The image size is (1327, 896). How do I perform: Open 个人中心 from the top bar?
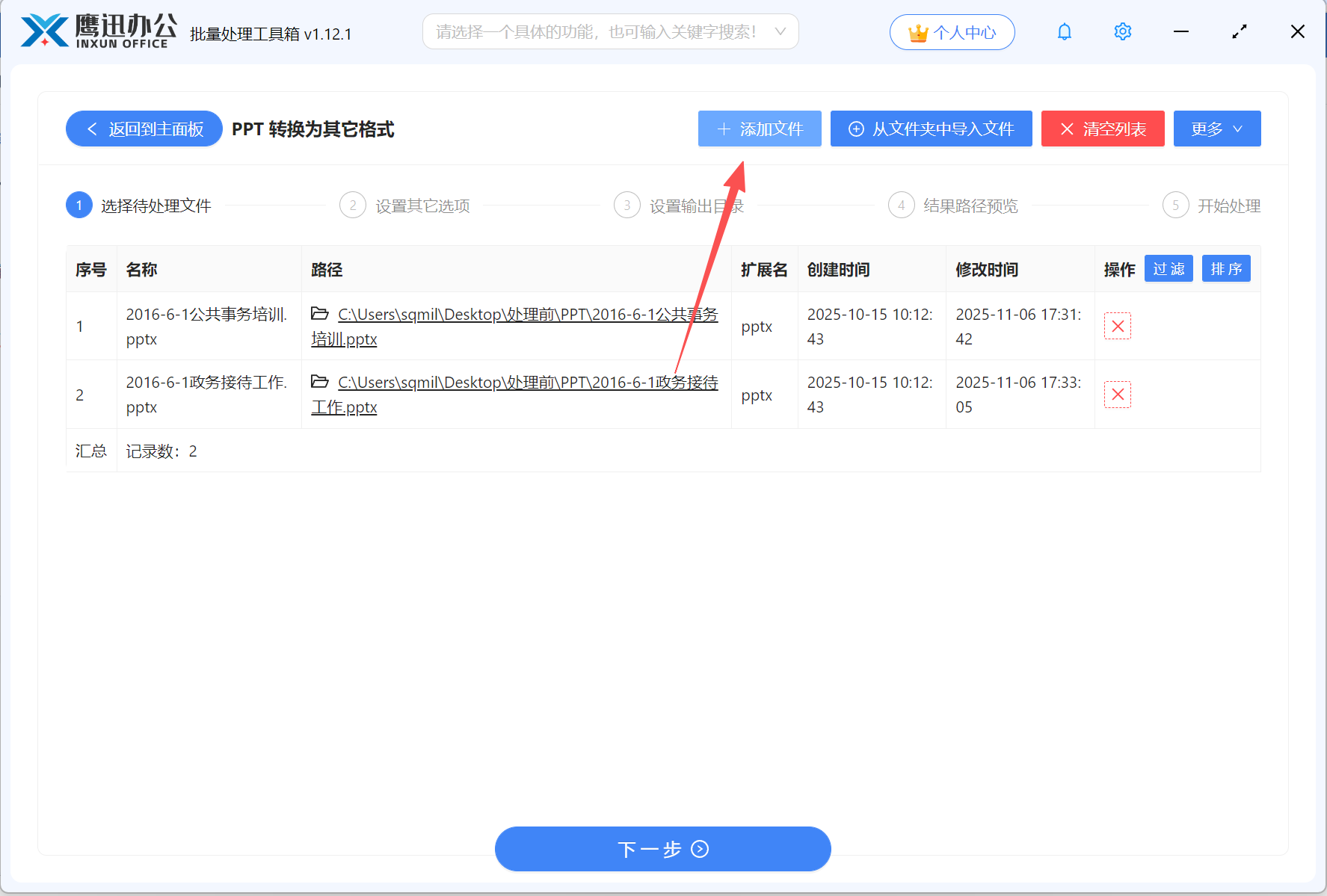click(x=952, y=32)
